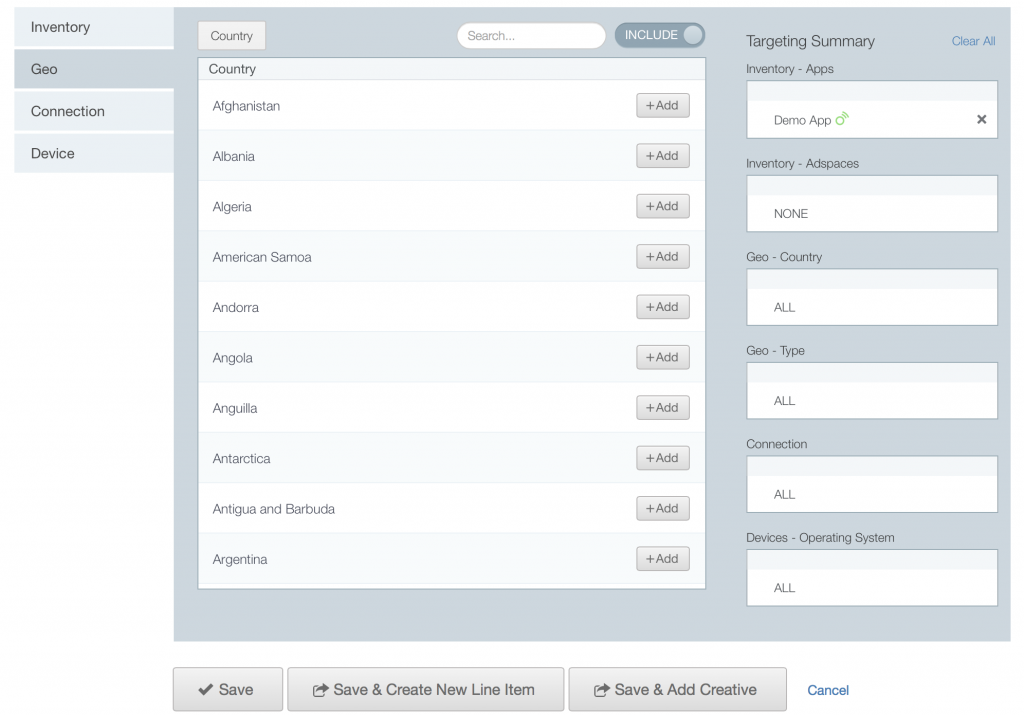Add Afghanistan to targeting
This screenshot has width=1024, height=715.
click(x=663, y=106)
